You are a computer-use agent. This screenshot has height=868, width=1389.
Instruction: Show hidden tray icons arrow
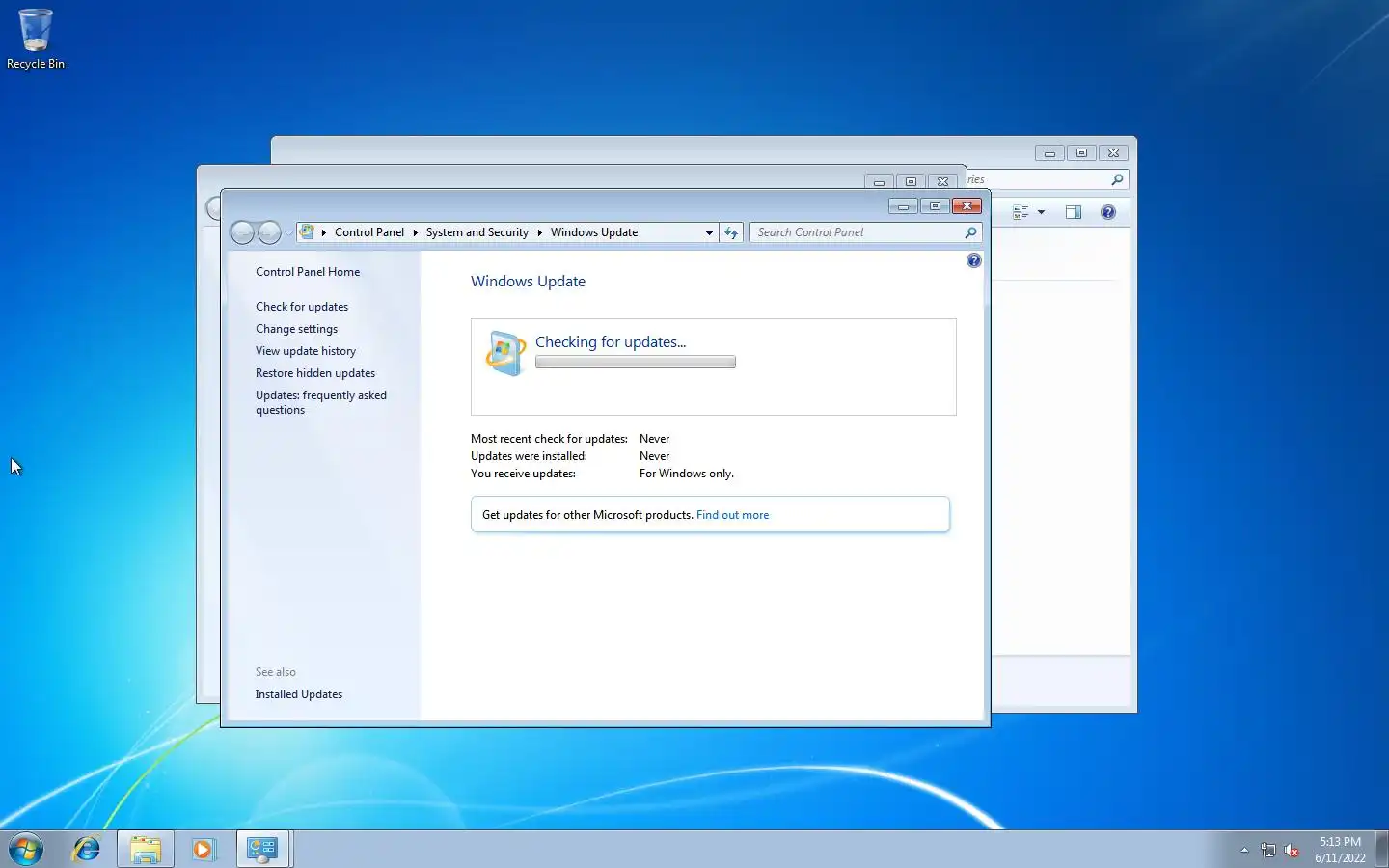click(x=1244, y=850)
